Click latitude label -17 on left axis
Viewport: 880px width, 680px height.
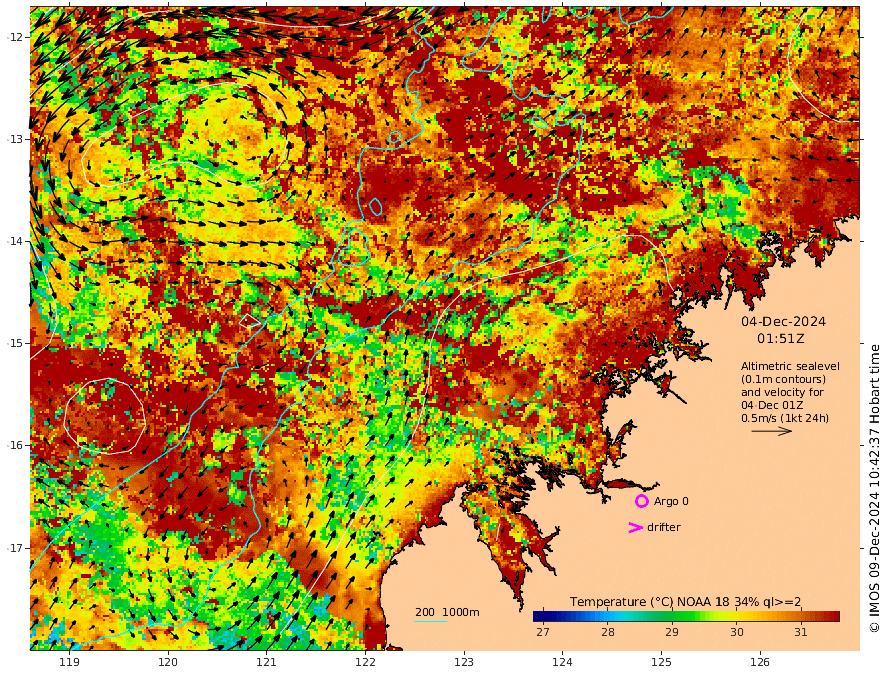click(15, 548)
